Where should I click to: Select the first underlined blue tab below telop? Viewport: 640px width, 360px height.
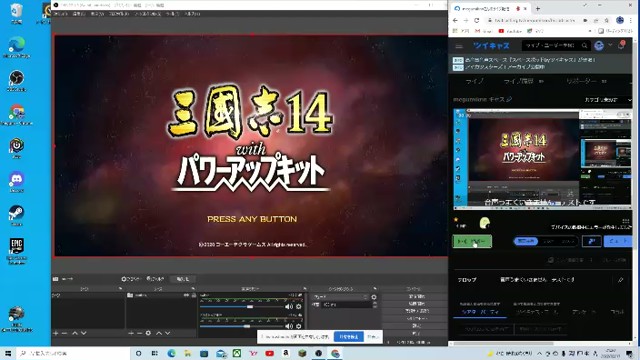tap(480, 312)
